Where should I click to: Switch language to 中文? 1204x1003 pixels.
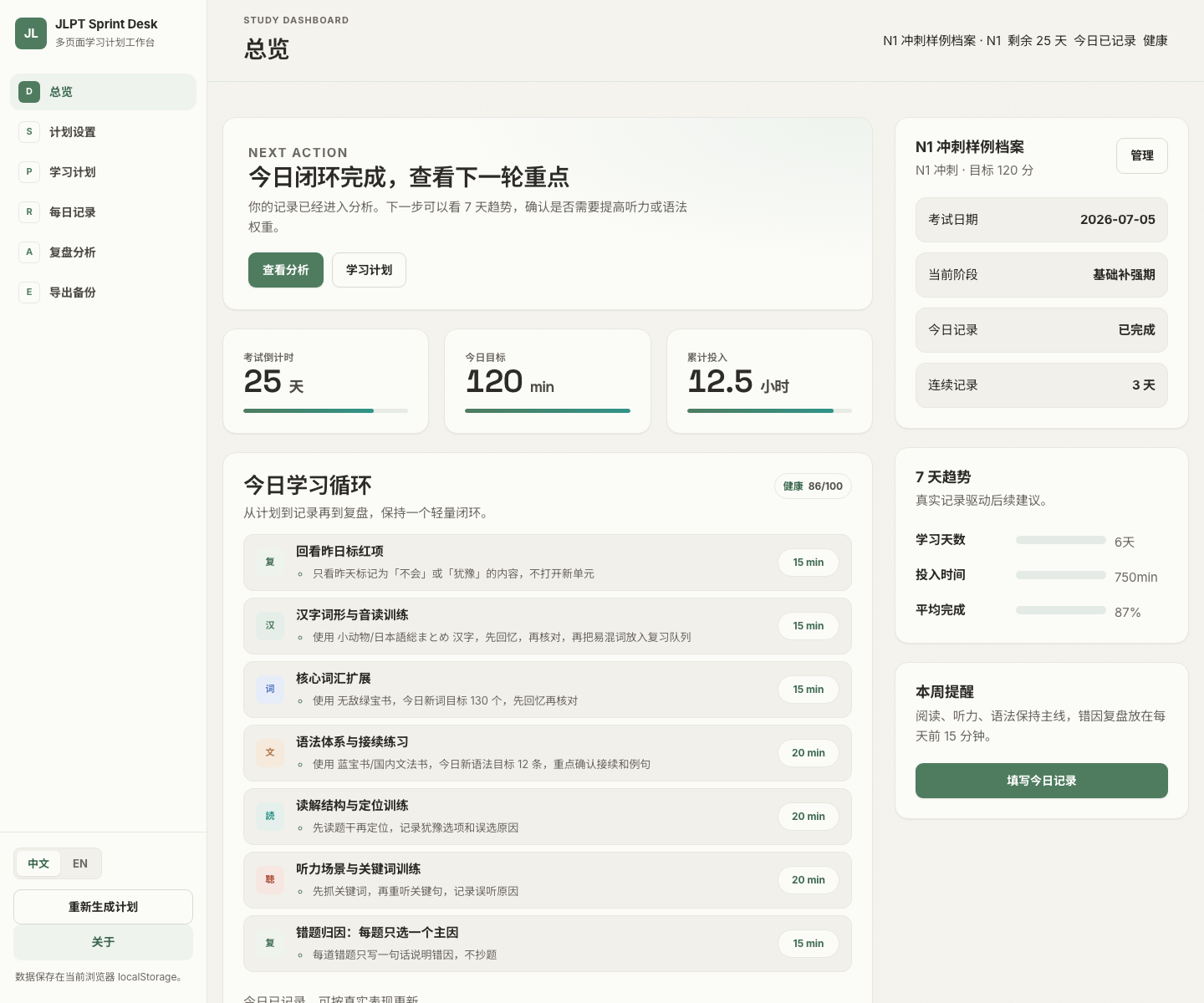point(38,863)
